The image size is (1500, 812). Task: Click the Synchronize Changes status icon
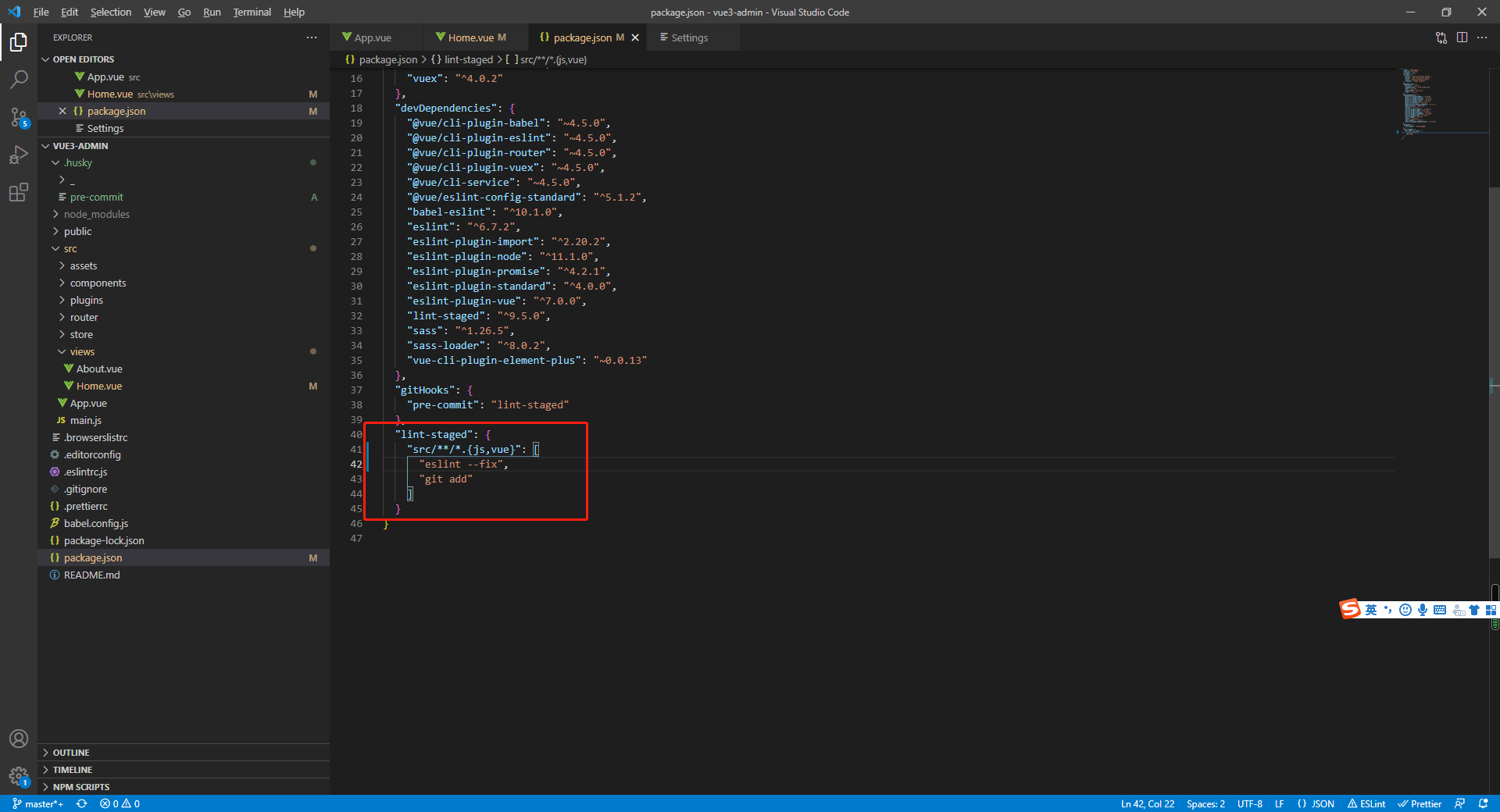click(81, 803)
